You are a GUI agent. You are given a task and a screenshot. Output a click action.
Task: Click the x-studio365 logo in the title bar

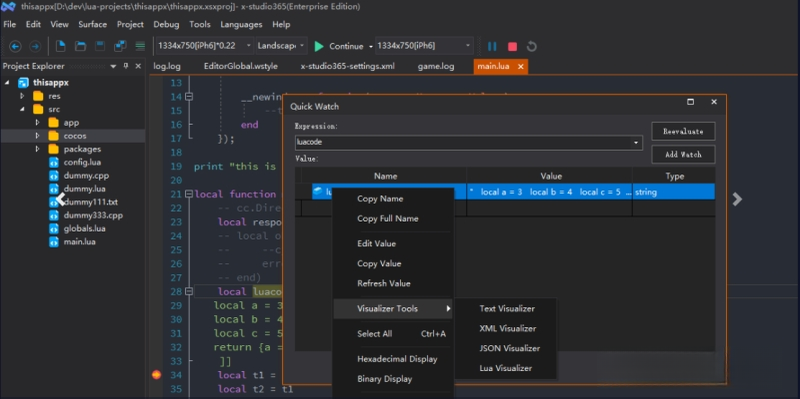tap(8, 7)
